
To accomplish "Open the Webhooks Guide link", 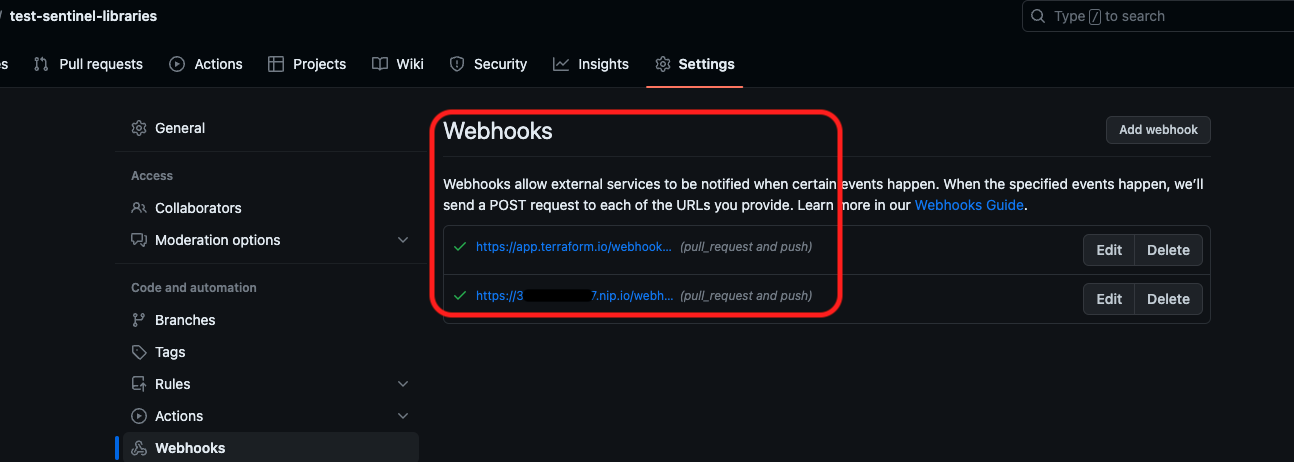I will (968, 205).
